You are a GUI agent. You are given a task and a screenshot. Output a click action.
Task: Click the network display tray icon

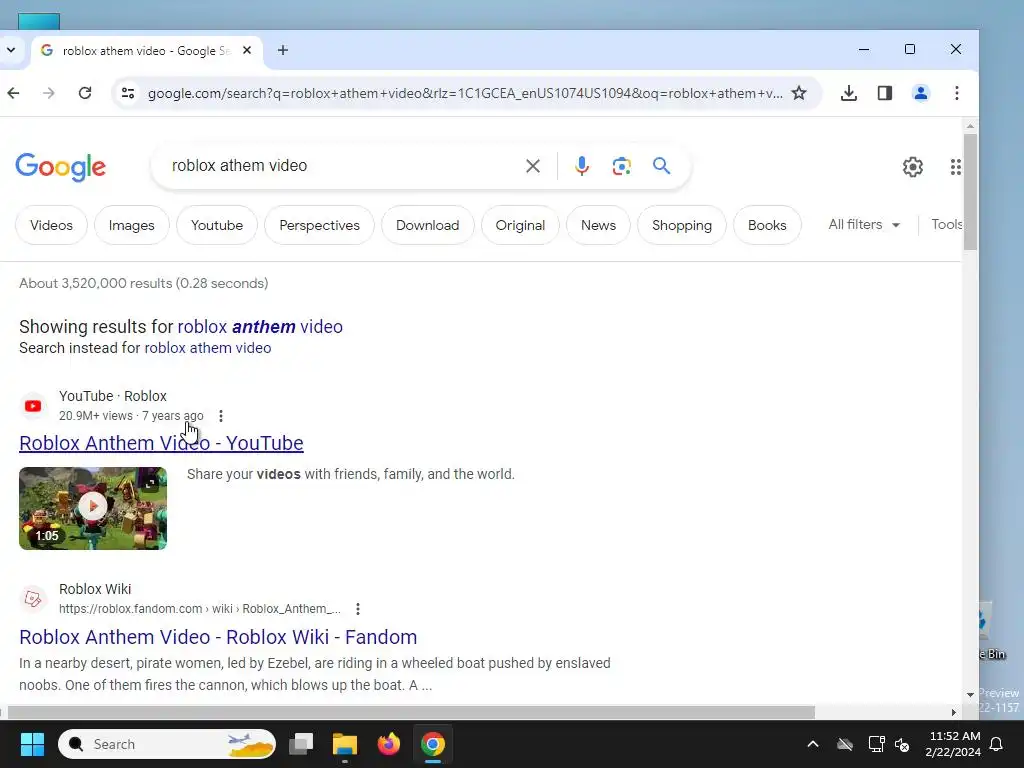(876, 744)
